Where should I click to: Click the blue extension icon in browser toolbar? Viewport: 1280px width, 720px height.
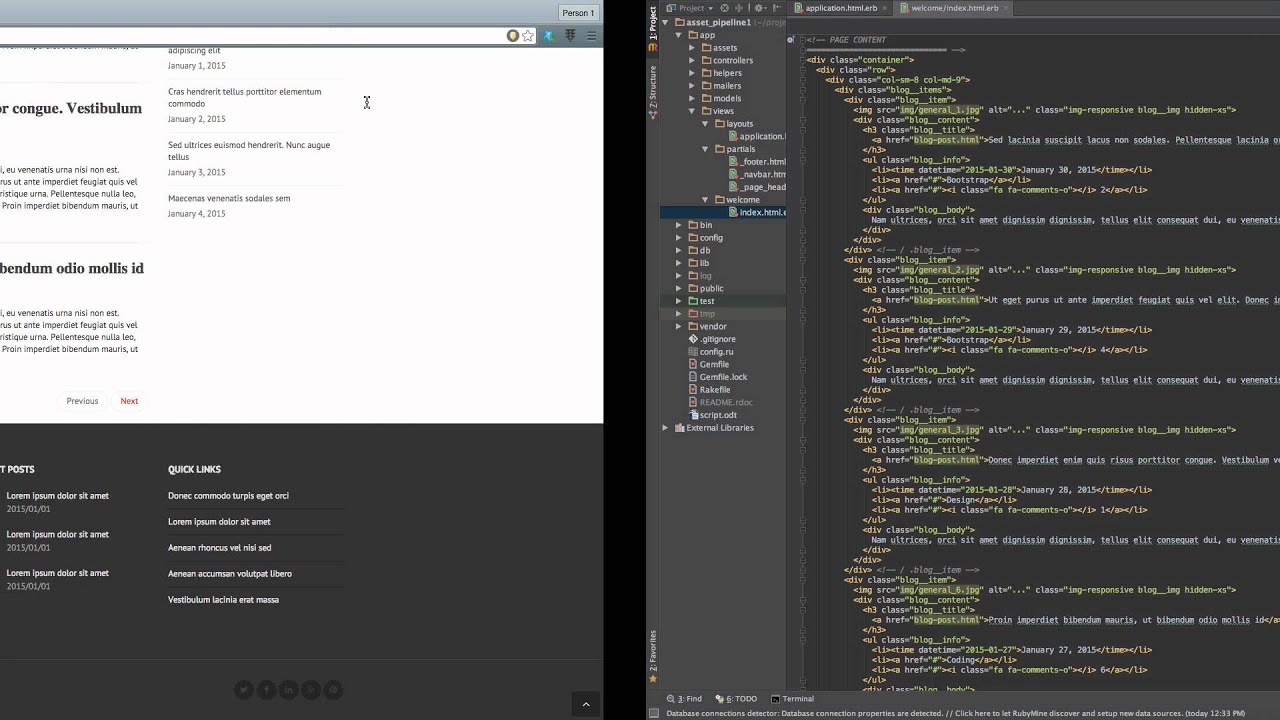click(x=549, y=36)
